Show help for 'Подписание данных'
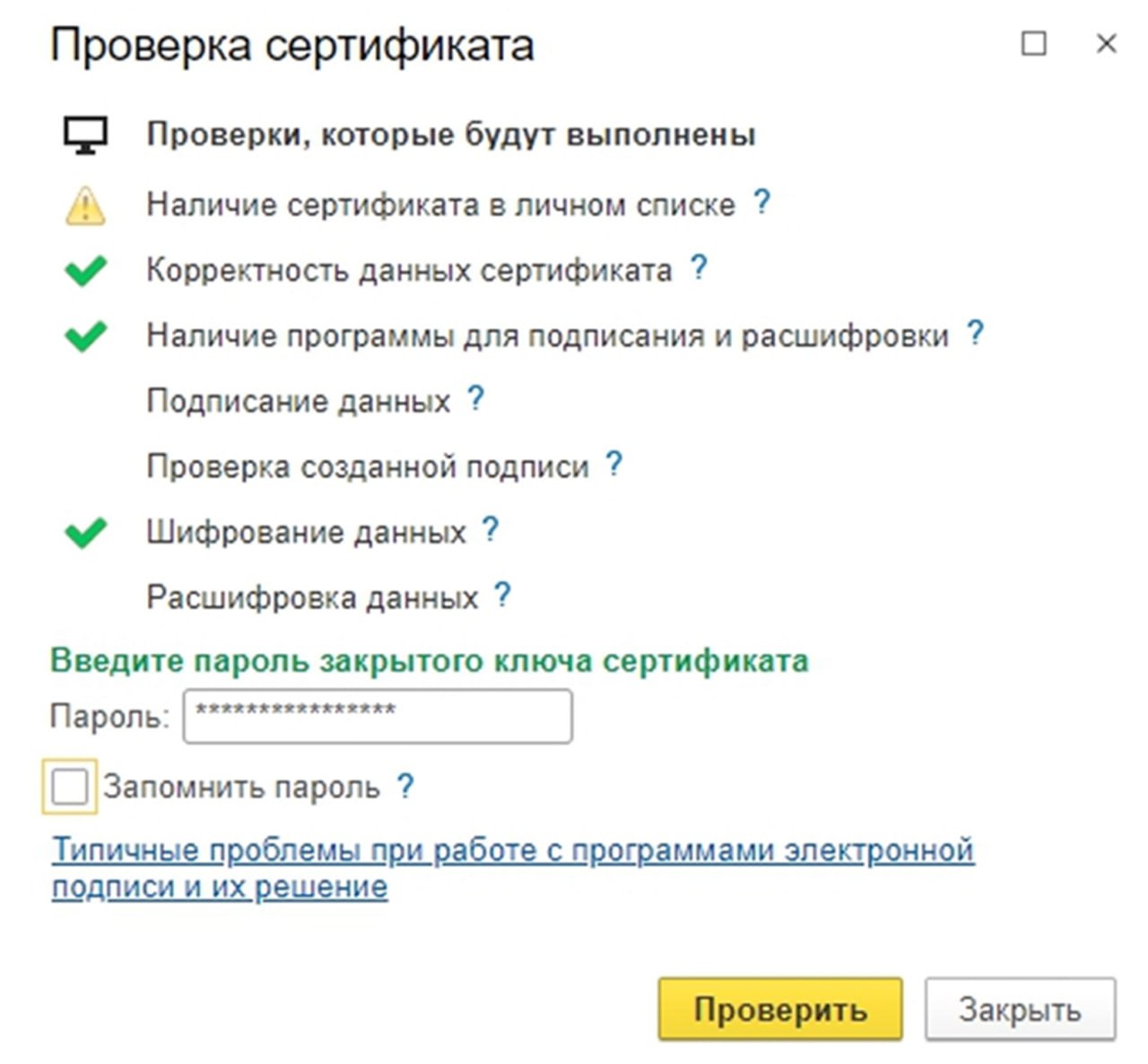This screenshot has height=1064, width=1148. [475, 398]
